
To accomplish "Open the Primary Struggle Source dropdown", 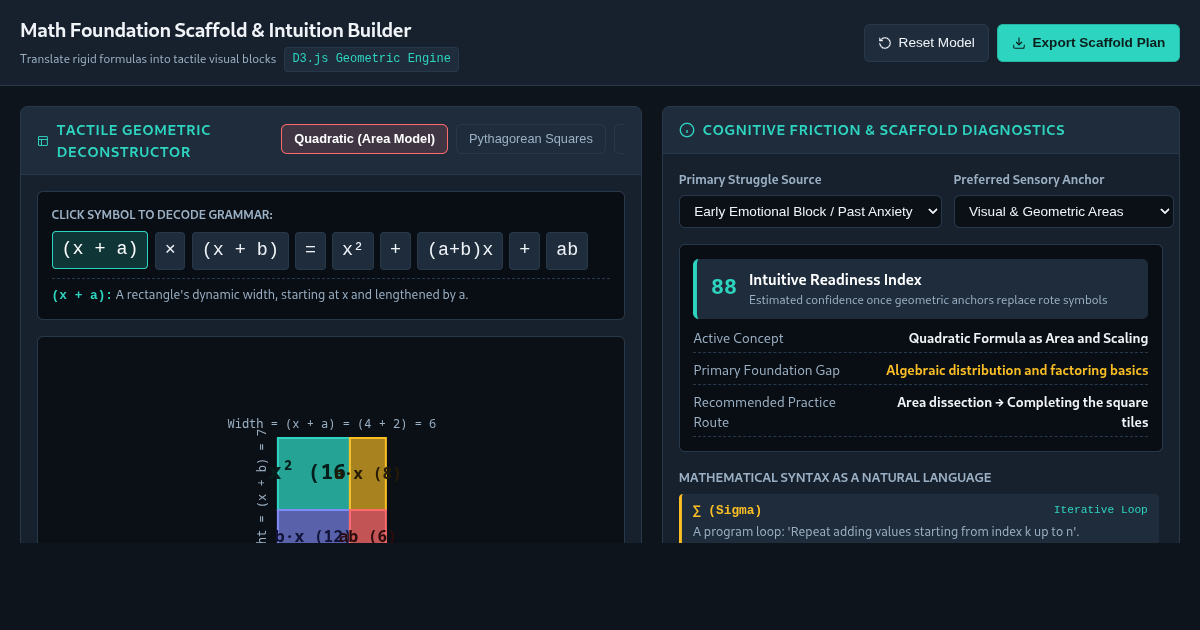I will pos(810,211).
